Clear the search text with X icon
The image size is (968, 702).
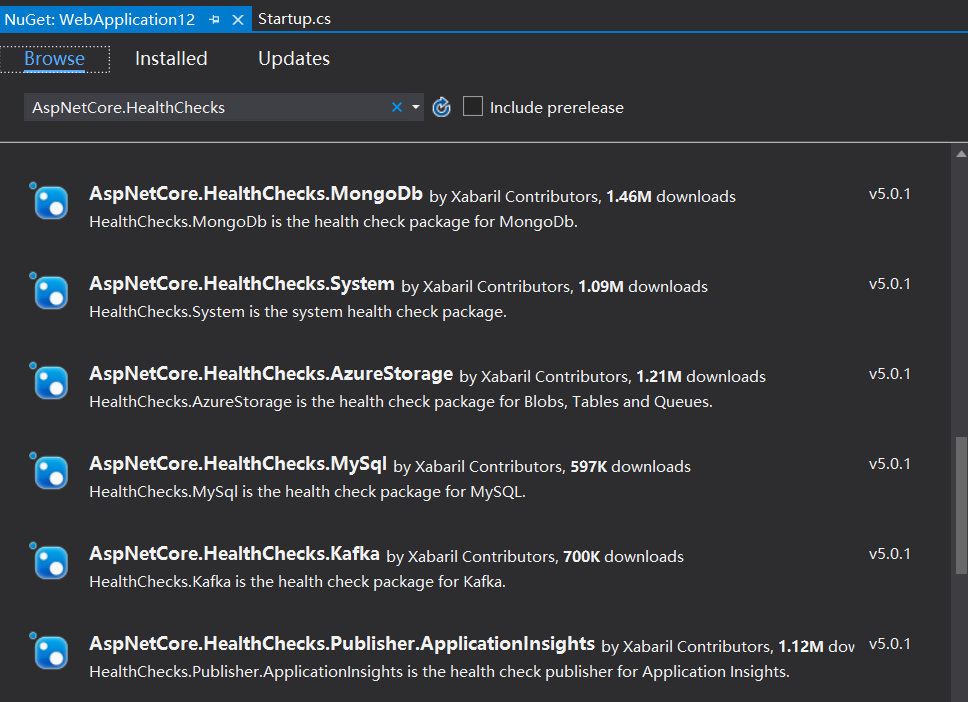click(x=397, y=107)
